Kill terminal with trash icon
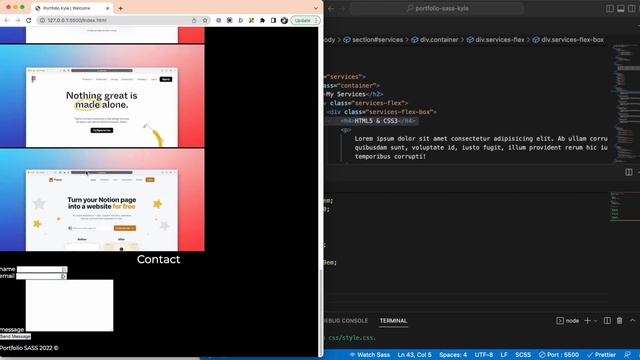The height and width of the screenshot is (360, 640). click(620, 321)
